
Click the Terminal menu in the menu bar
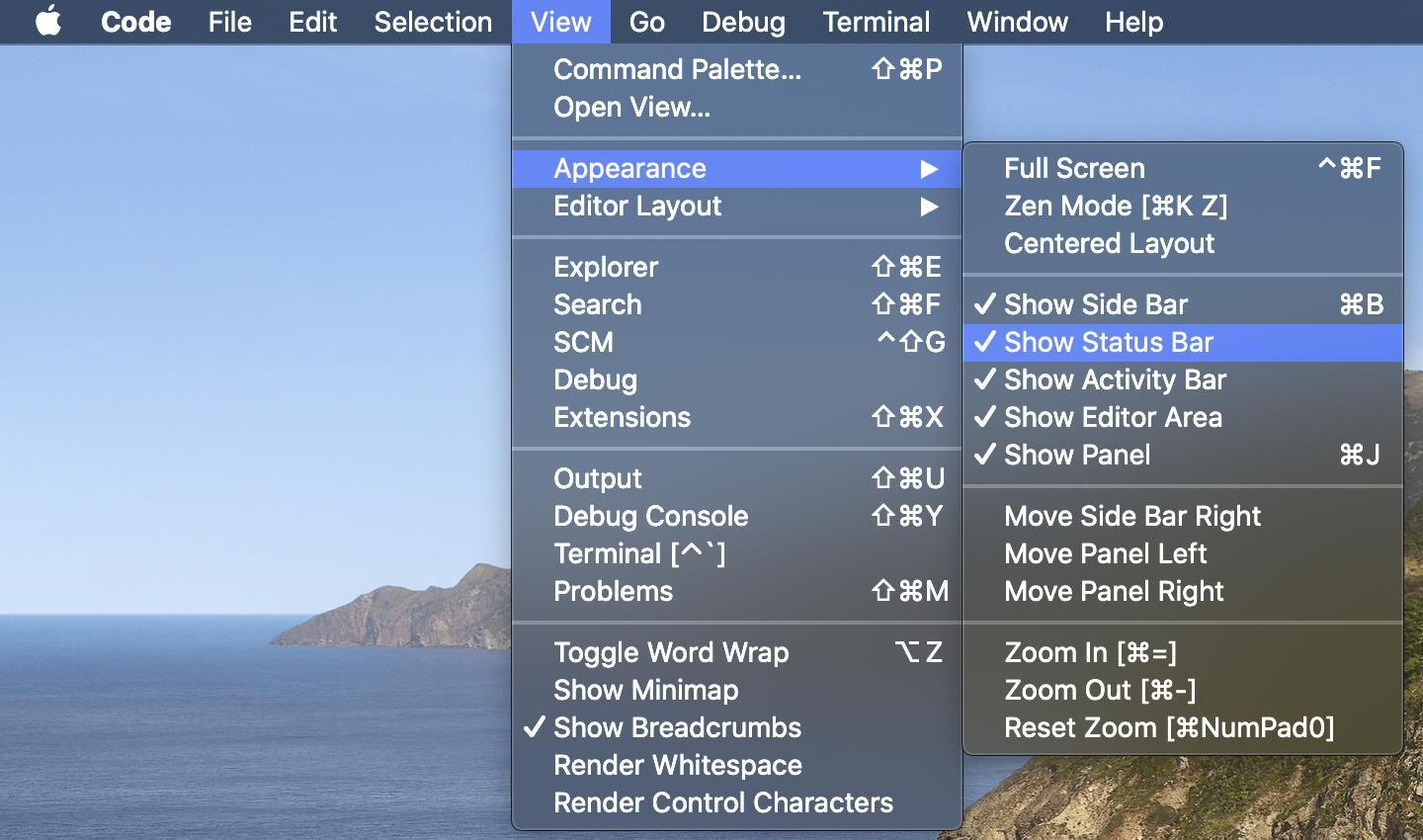[876, 22]
